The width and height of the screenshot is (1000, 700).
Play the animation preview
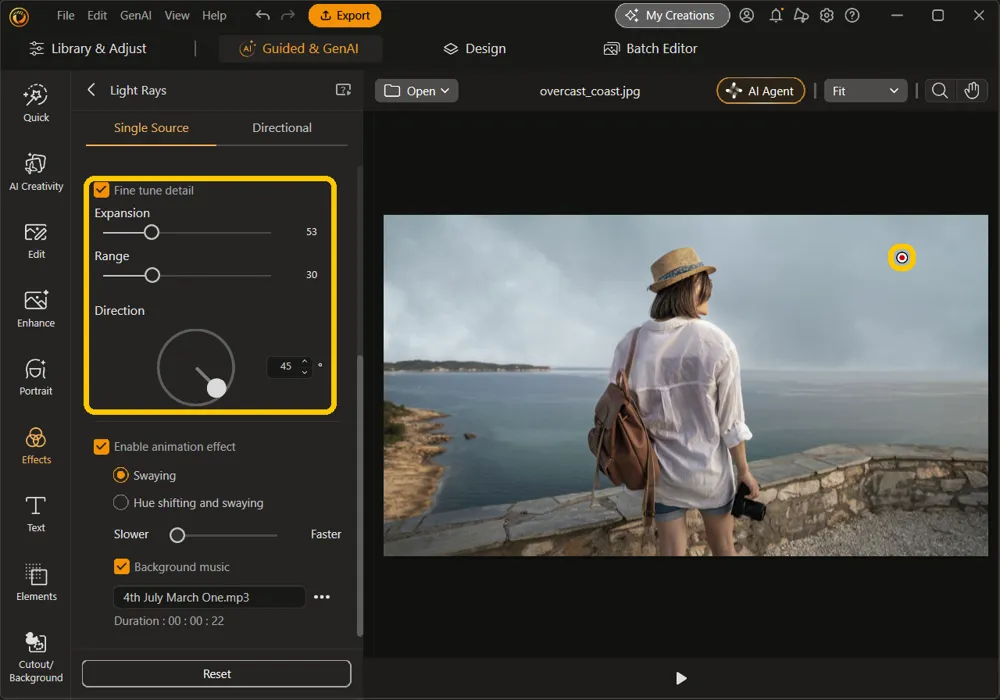(681, 678)
